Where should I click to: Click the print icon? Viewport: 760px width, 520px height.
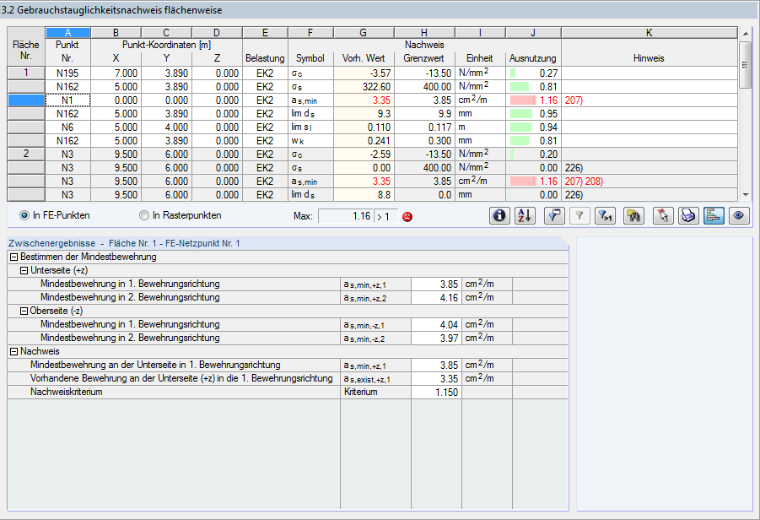tap(688, 216)
